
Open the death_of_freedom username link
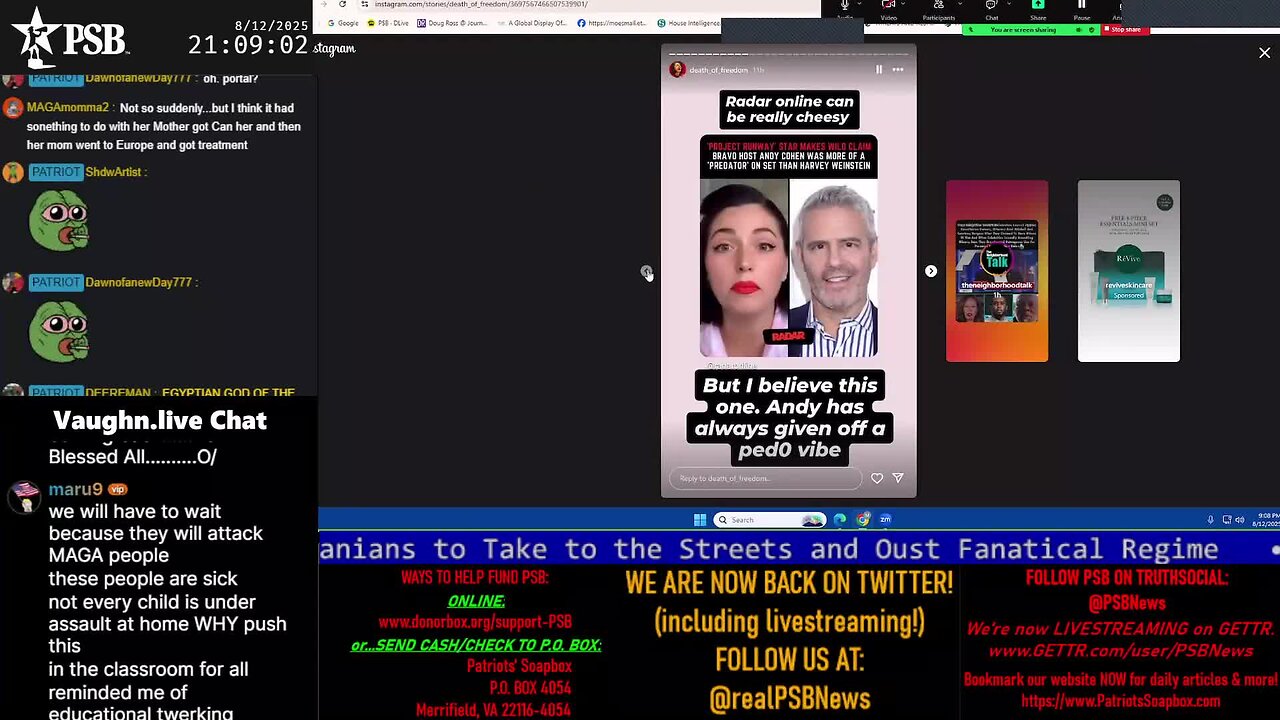718,70
